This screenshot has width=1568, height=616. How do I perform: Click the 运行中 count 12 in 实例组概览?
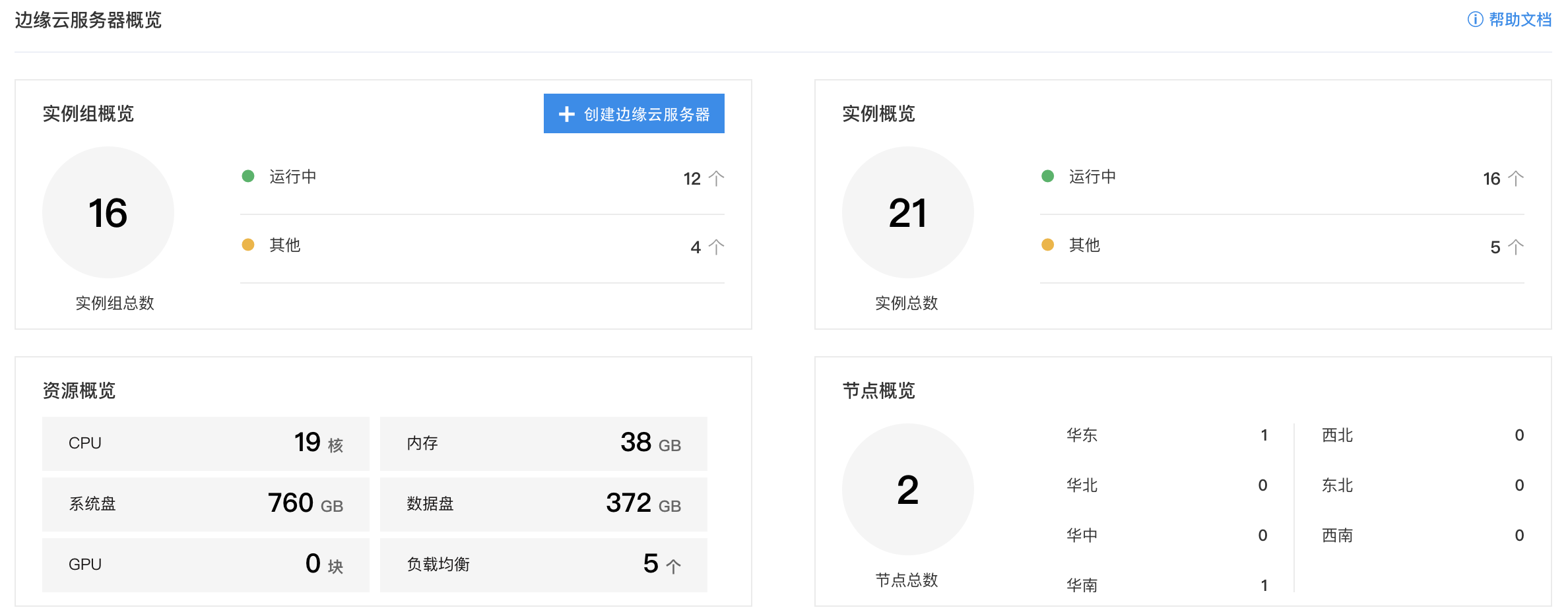pos(692,179)
